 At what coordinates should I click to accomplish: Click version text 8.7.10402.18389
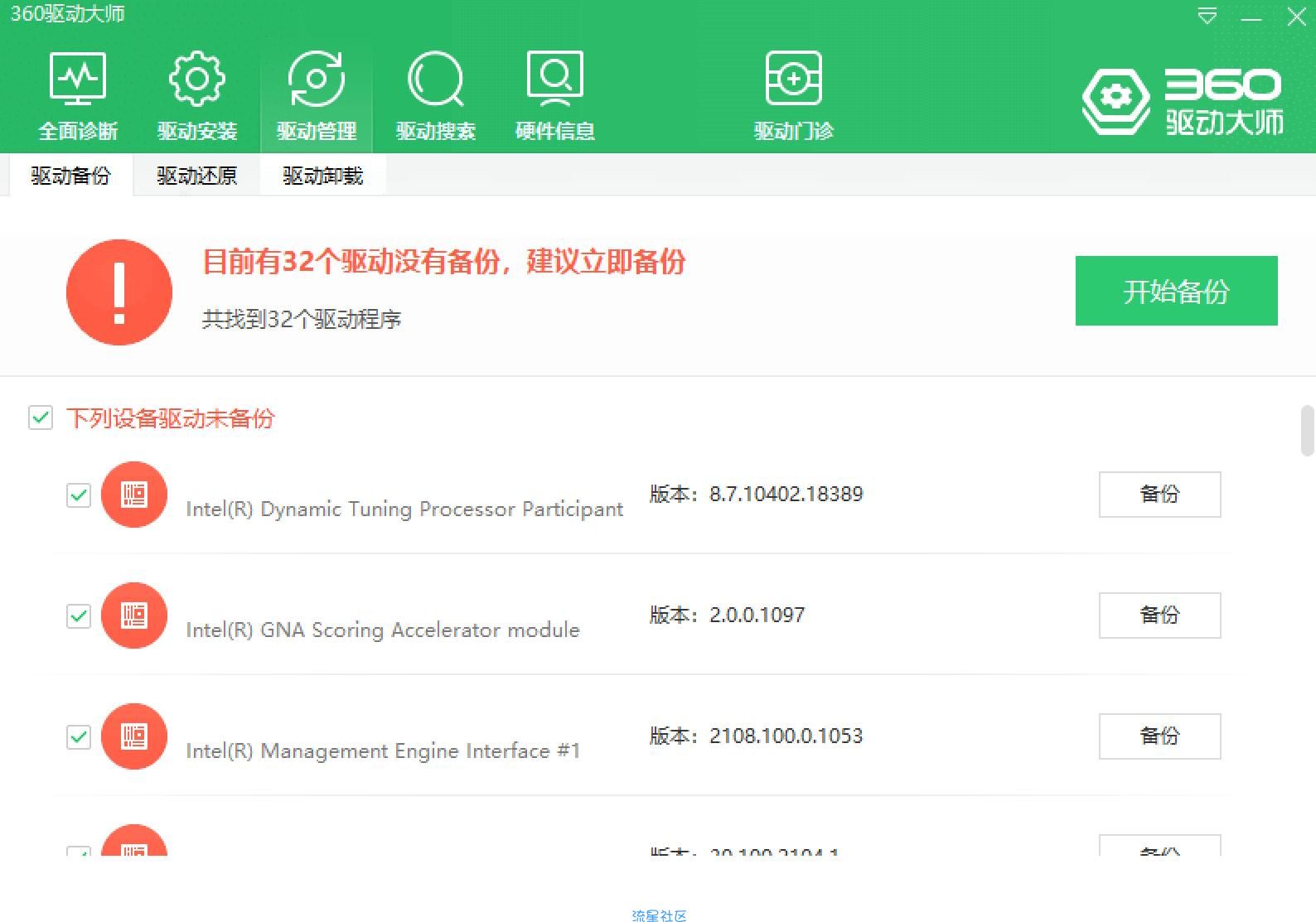[x=786, y=495]
